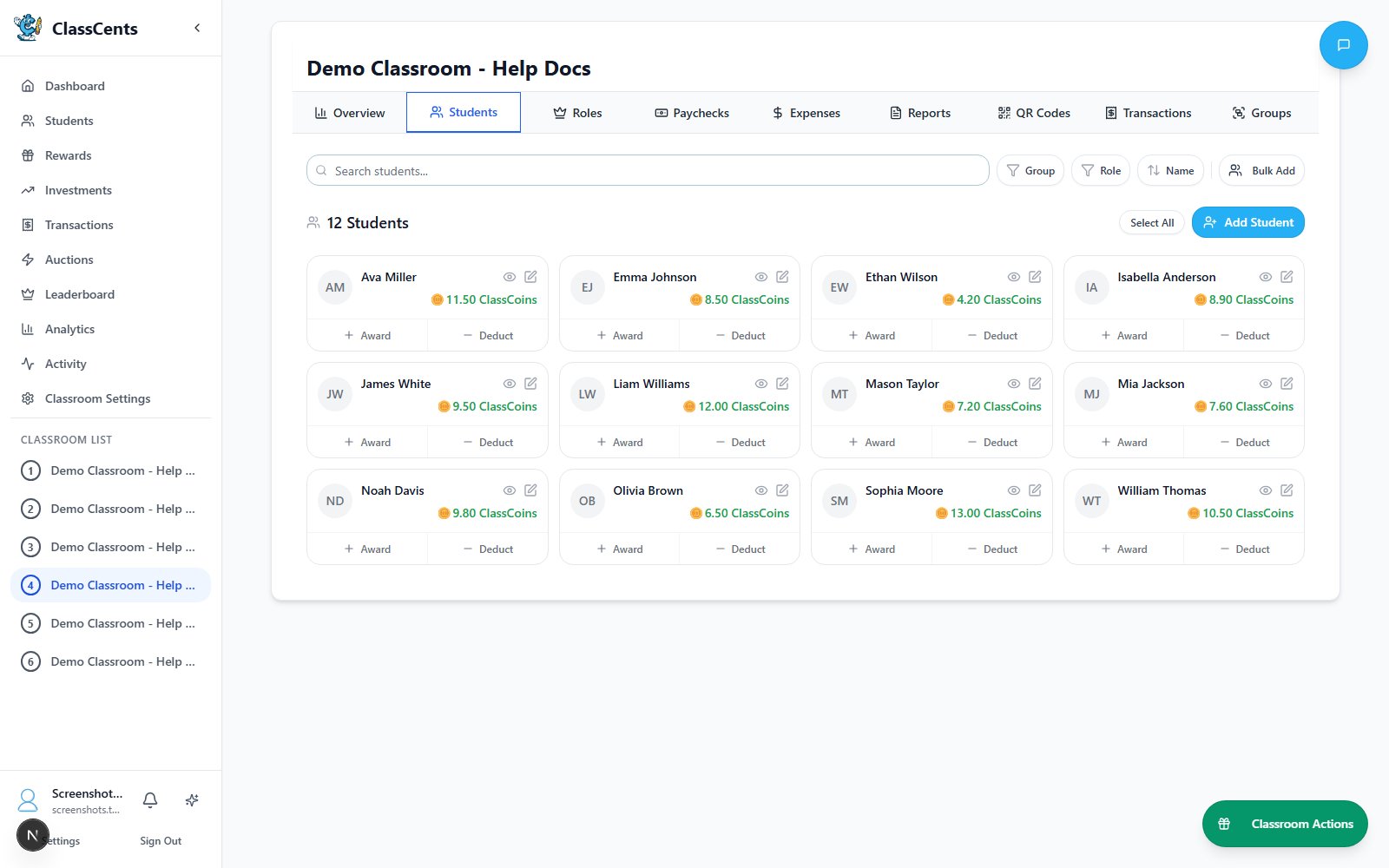
Task: Edit Sophia Moore with the pencil icon
Action: click(x=1035, y=490)
